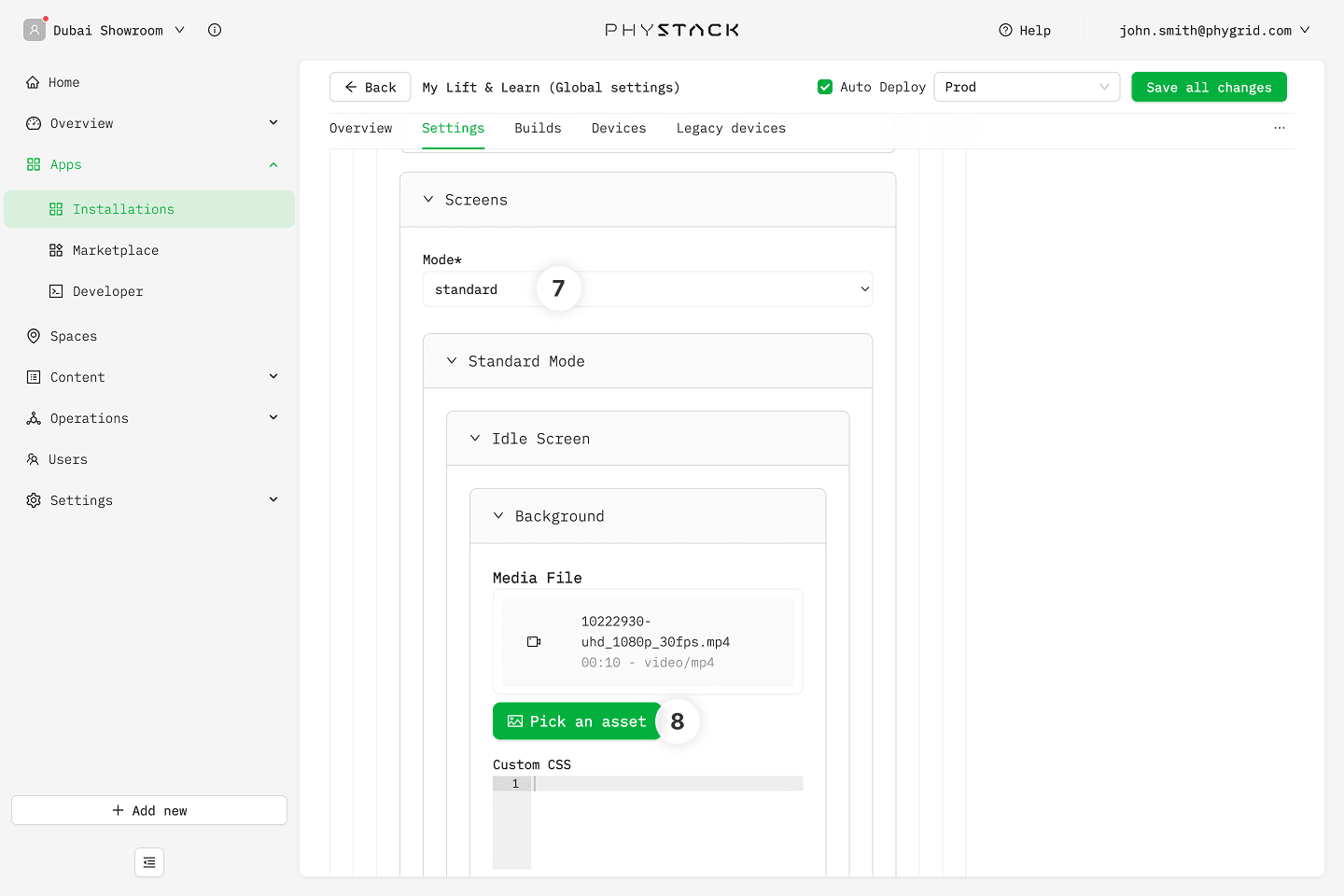The image size is (1344, 896).
Task: Expand the Overview sidebar chevron
Action: tap(273, 123)
